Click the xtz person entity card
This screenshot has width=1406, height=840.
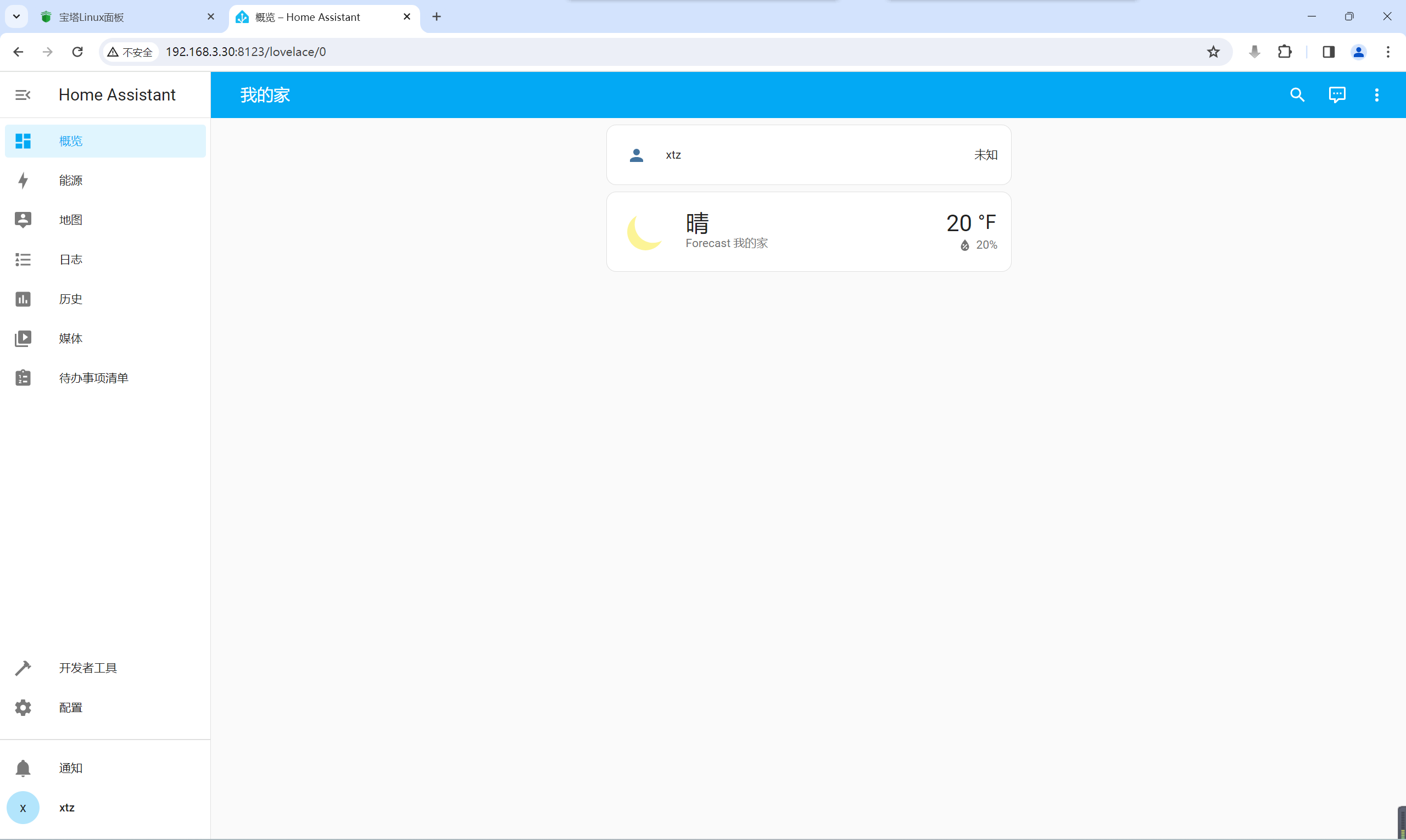pyautogui.click(x=808, y=155)
